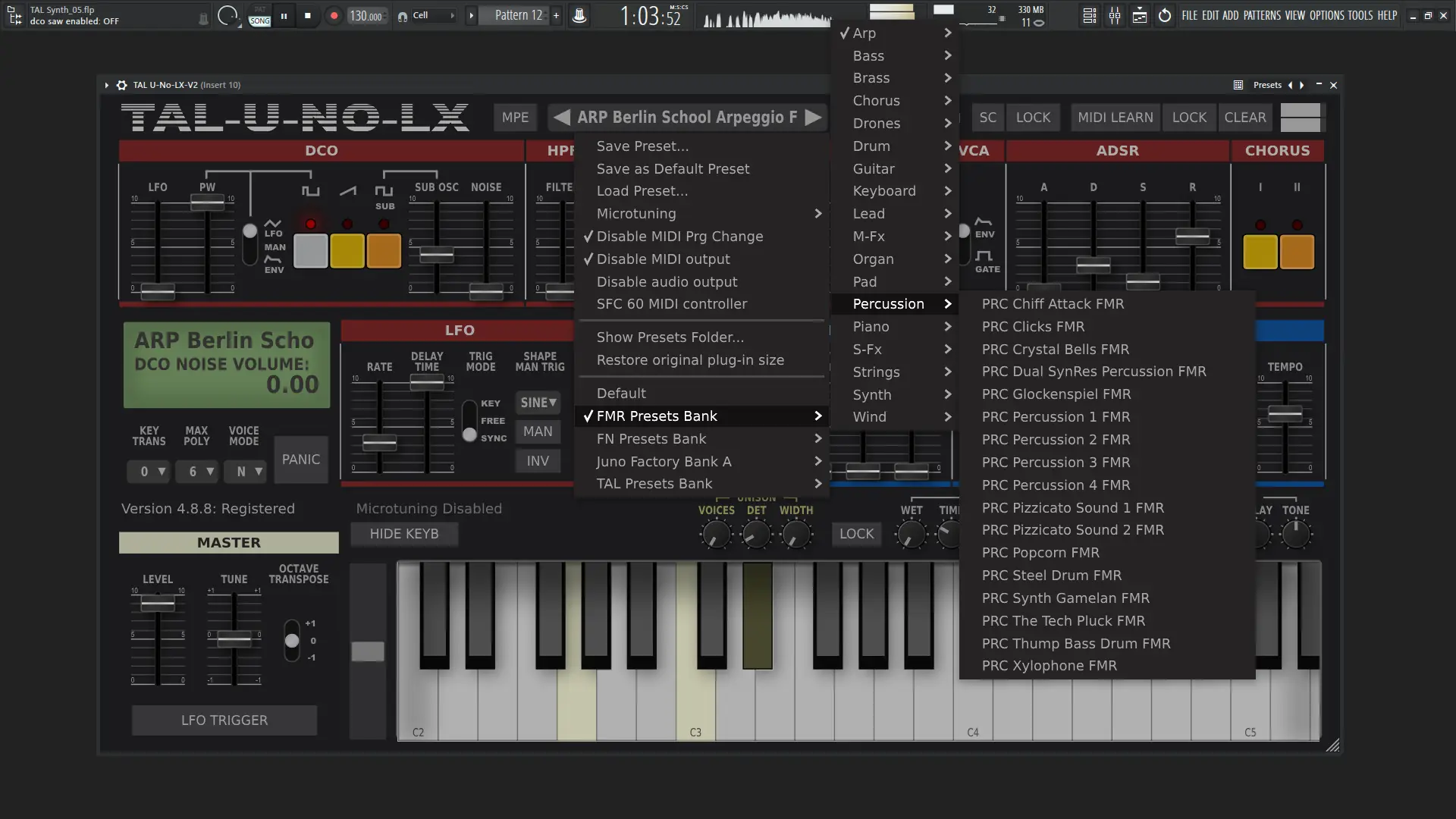Click the metronome icon
This screenshot has width=1456, height=819.
579,16
